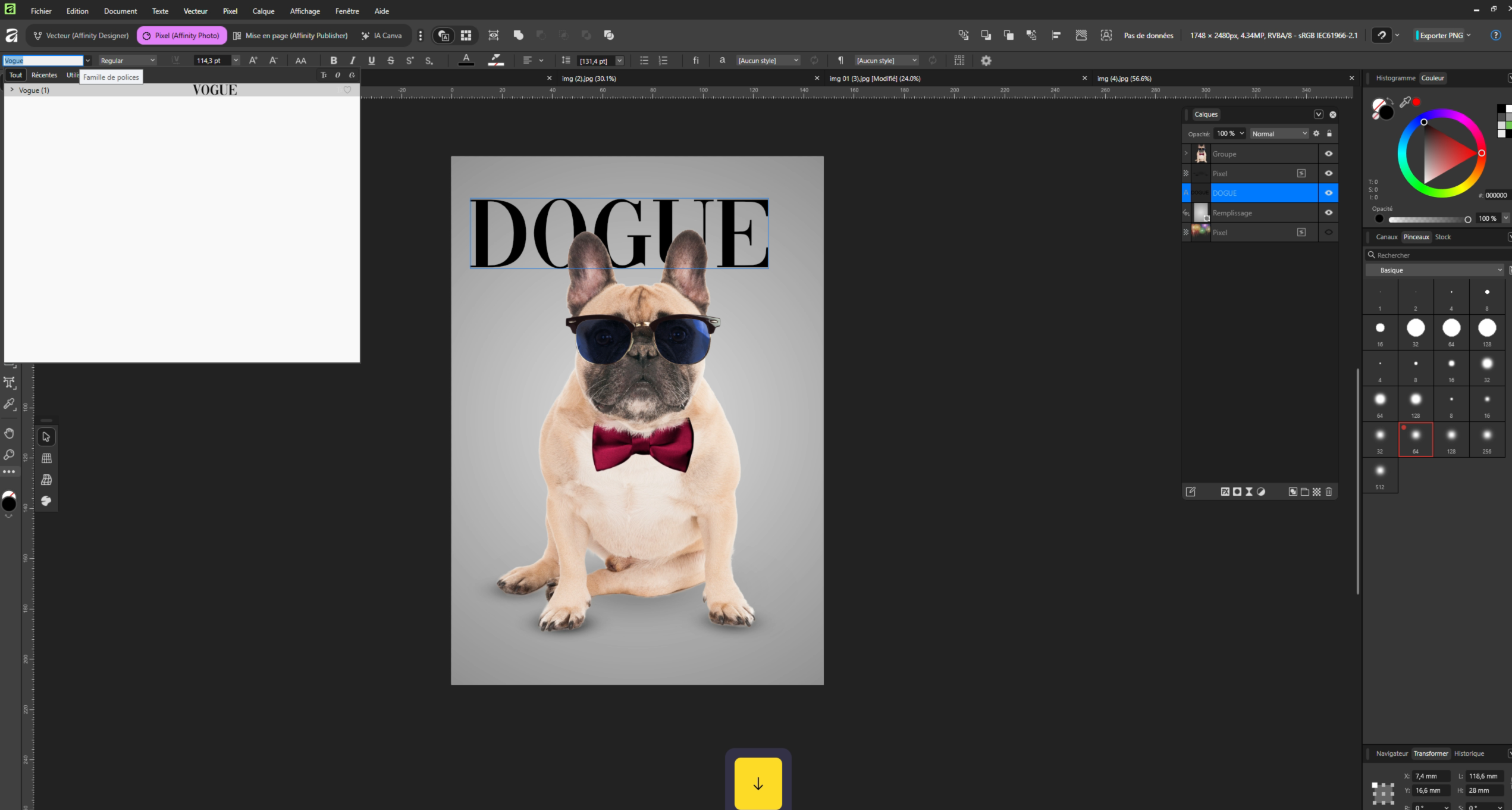Apply italic text formatting
The width and height of the screenshot is (1512, 810).
tap(352, 60)
